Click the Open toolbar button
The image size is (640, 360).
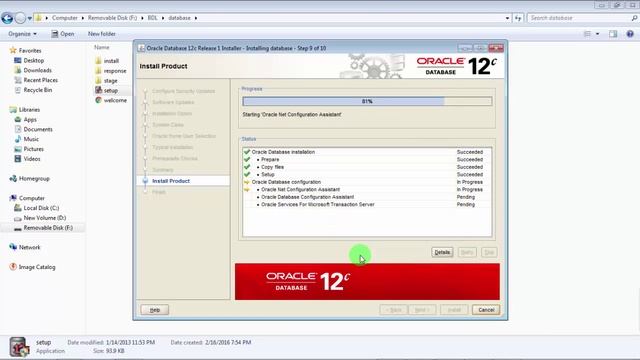tap(63, 34)
